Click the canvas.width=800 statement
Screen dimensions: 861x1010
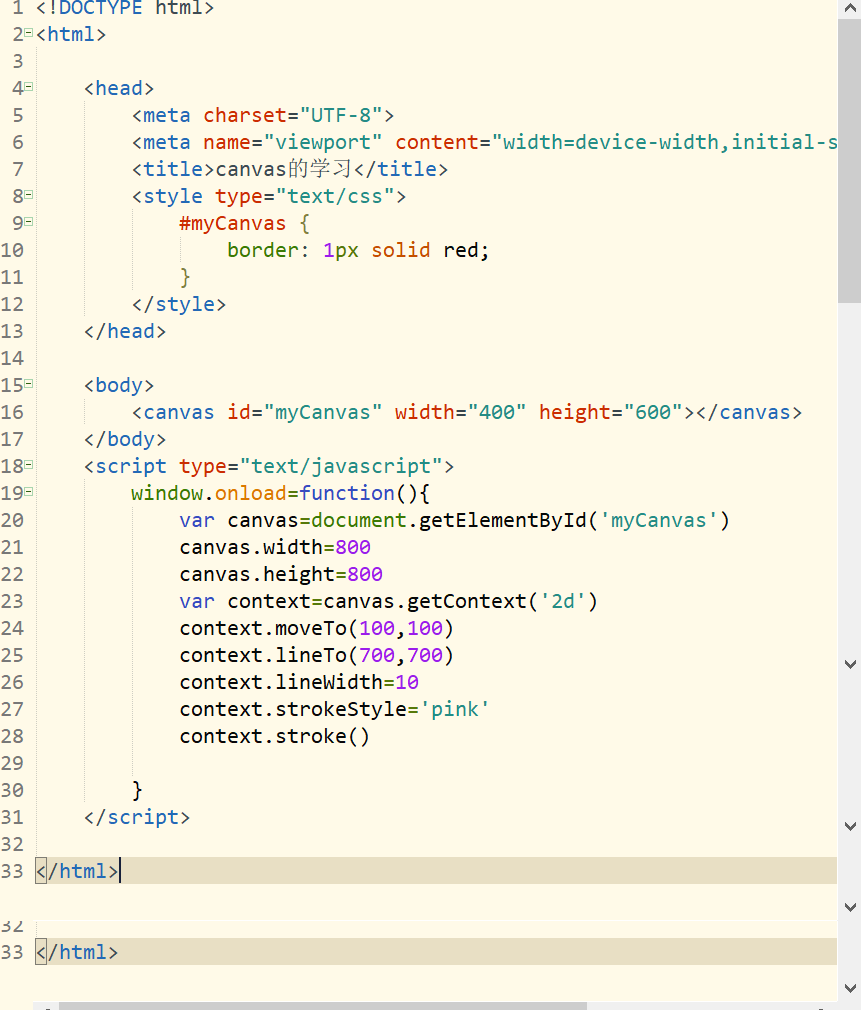coord(275,548)
